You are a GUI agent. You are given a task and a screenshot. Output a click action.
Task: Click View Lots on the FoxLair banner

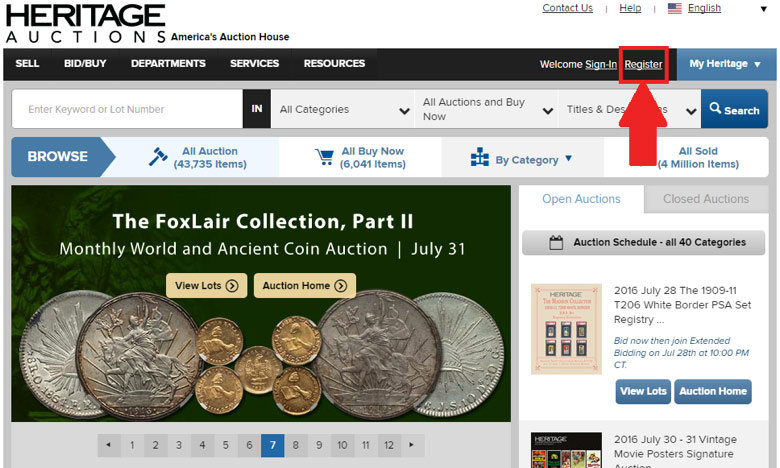(x=206, y=285)
